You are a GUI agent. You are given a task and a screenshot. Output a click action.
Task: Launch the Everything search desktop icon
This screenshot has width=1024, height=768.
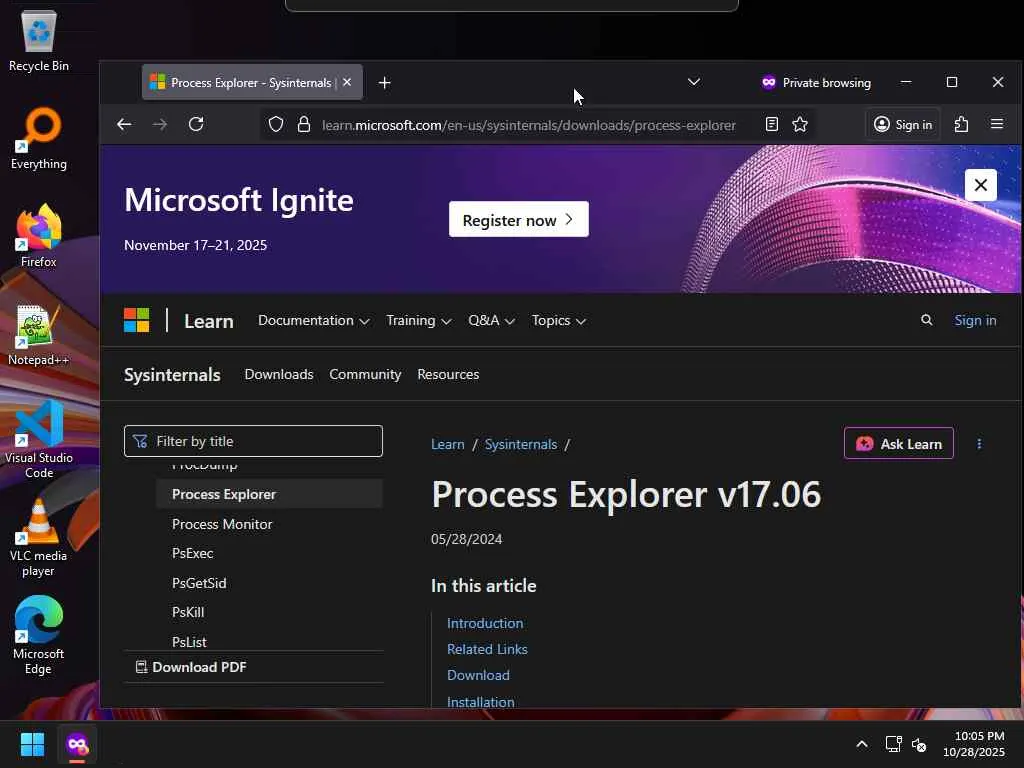click(39, 138)
